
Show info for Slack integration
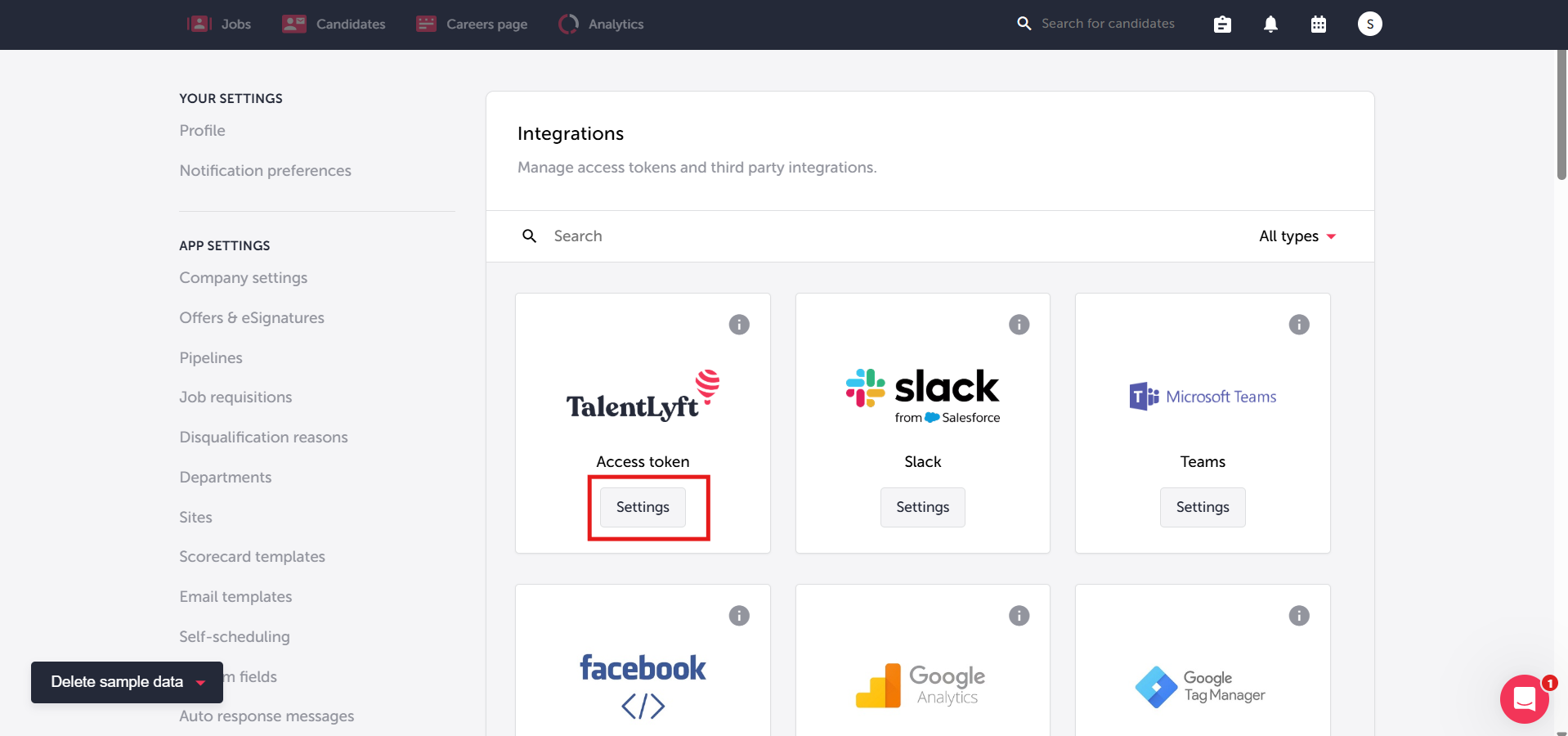pyautogui.click(x=1019, y=325)
